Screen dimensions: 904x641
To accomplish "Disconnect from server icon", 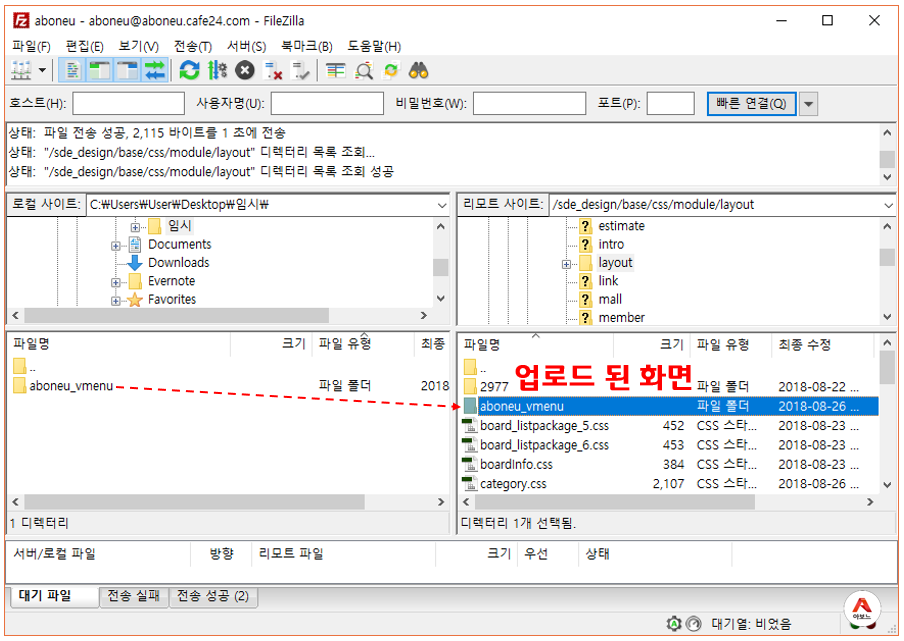I will tap(272, 71).
